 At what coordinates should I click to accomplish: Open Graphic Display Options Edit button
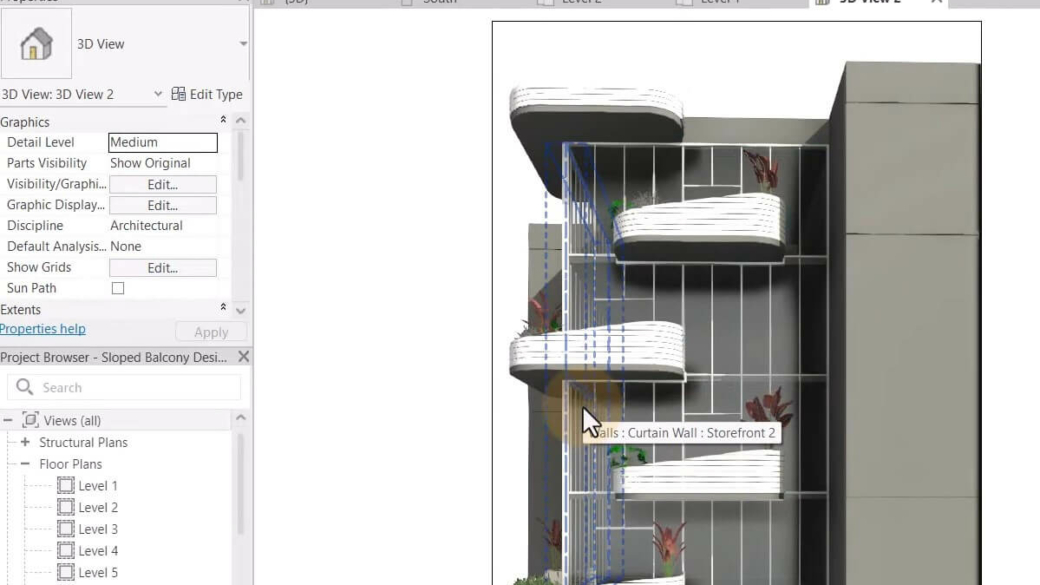(x=162, y=205)
